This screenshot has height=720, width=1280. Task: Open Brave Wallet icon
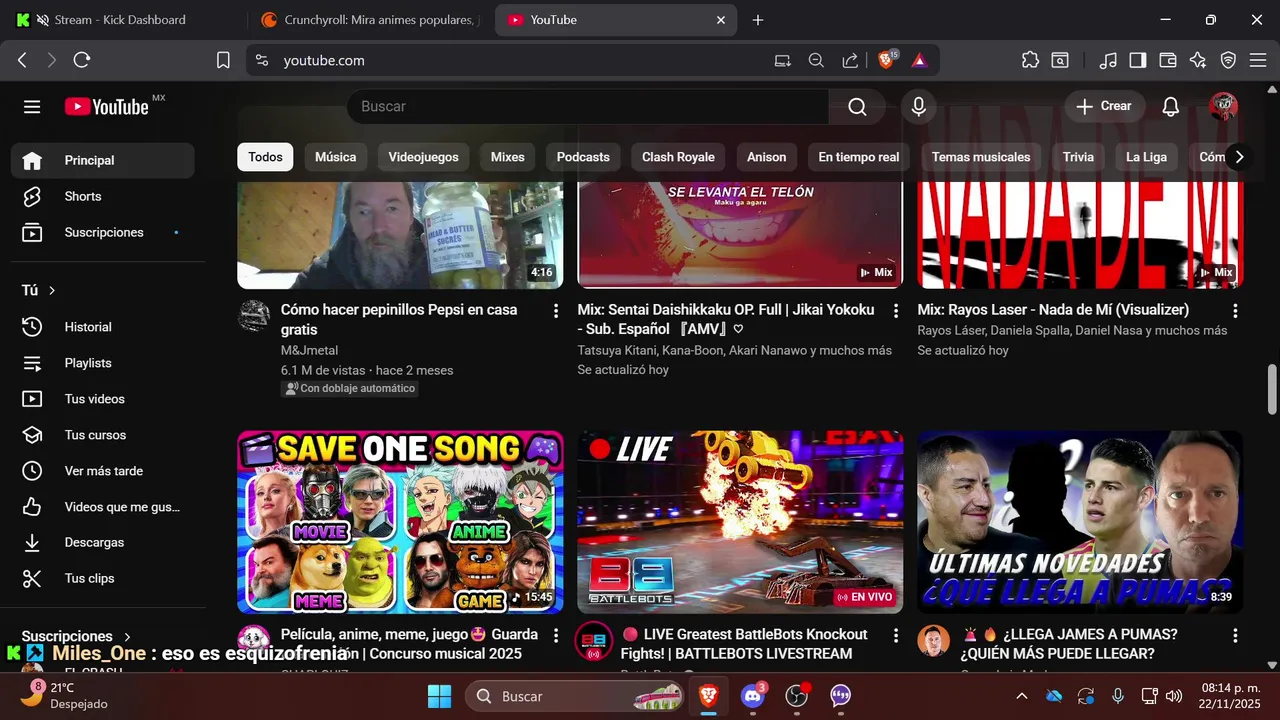coord(1167,60)
